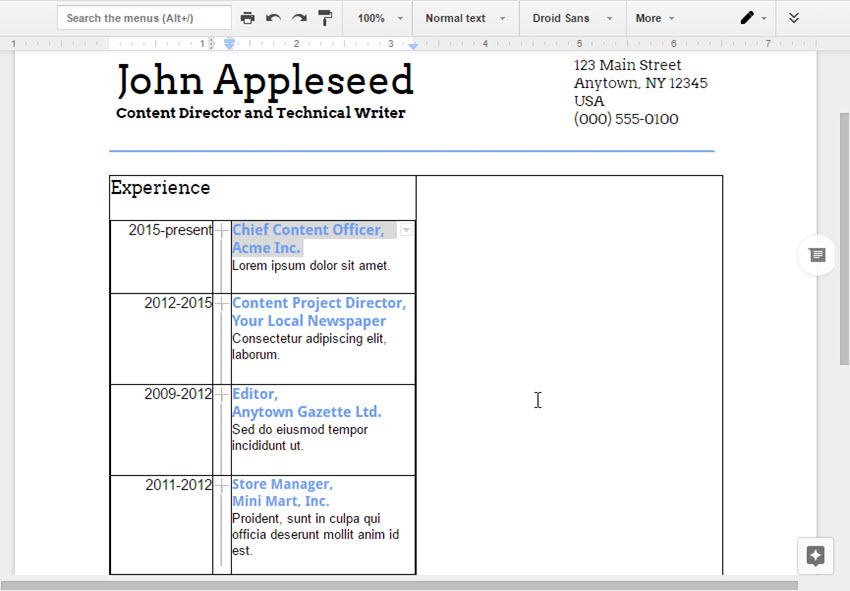The width and height of the screenshot is (850, 591).
Task: Click the Sed do eiusmod tempor description
Action: (300, 438)
